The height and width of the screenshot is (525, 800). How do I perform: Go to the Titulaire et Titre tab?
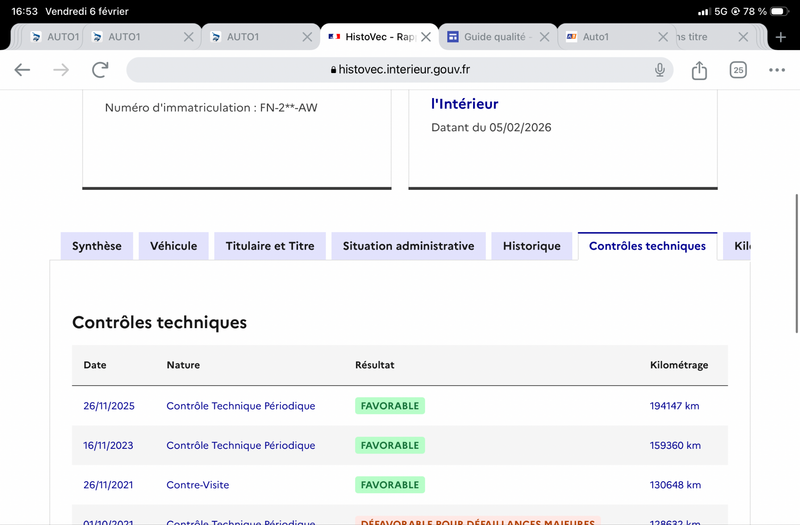pos(270,246)
